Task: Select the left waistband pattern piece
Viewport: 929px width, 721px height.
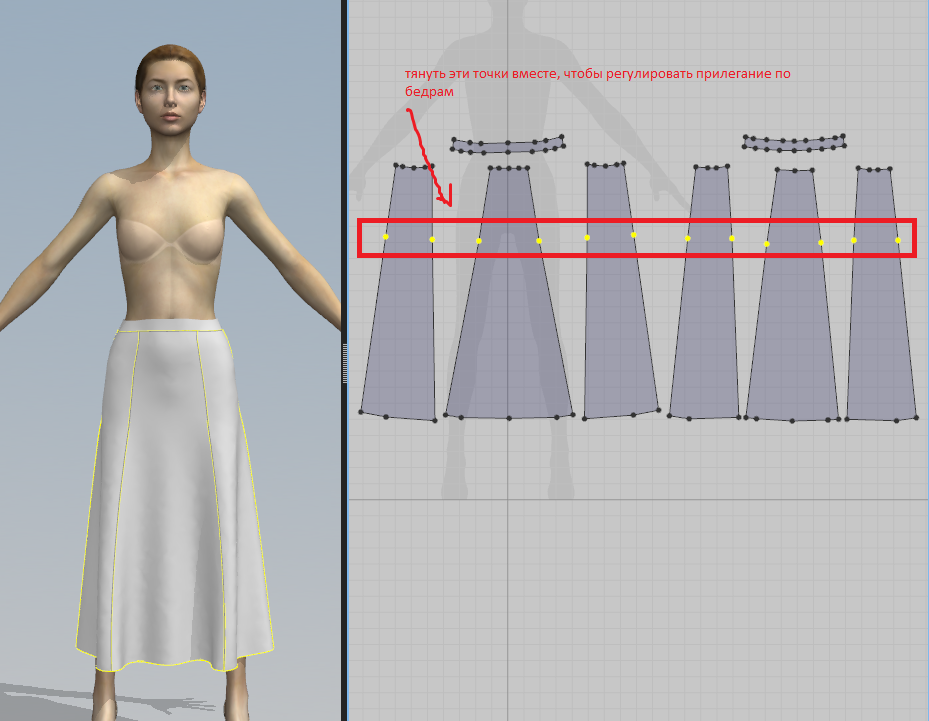Action: 508,145
